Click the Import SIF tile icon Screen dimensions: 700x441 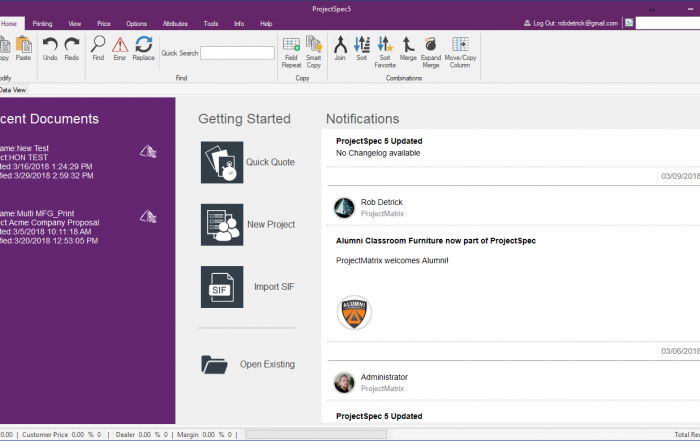click(x=222, y=287)
